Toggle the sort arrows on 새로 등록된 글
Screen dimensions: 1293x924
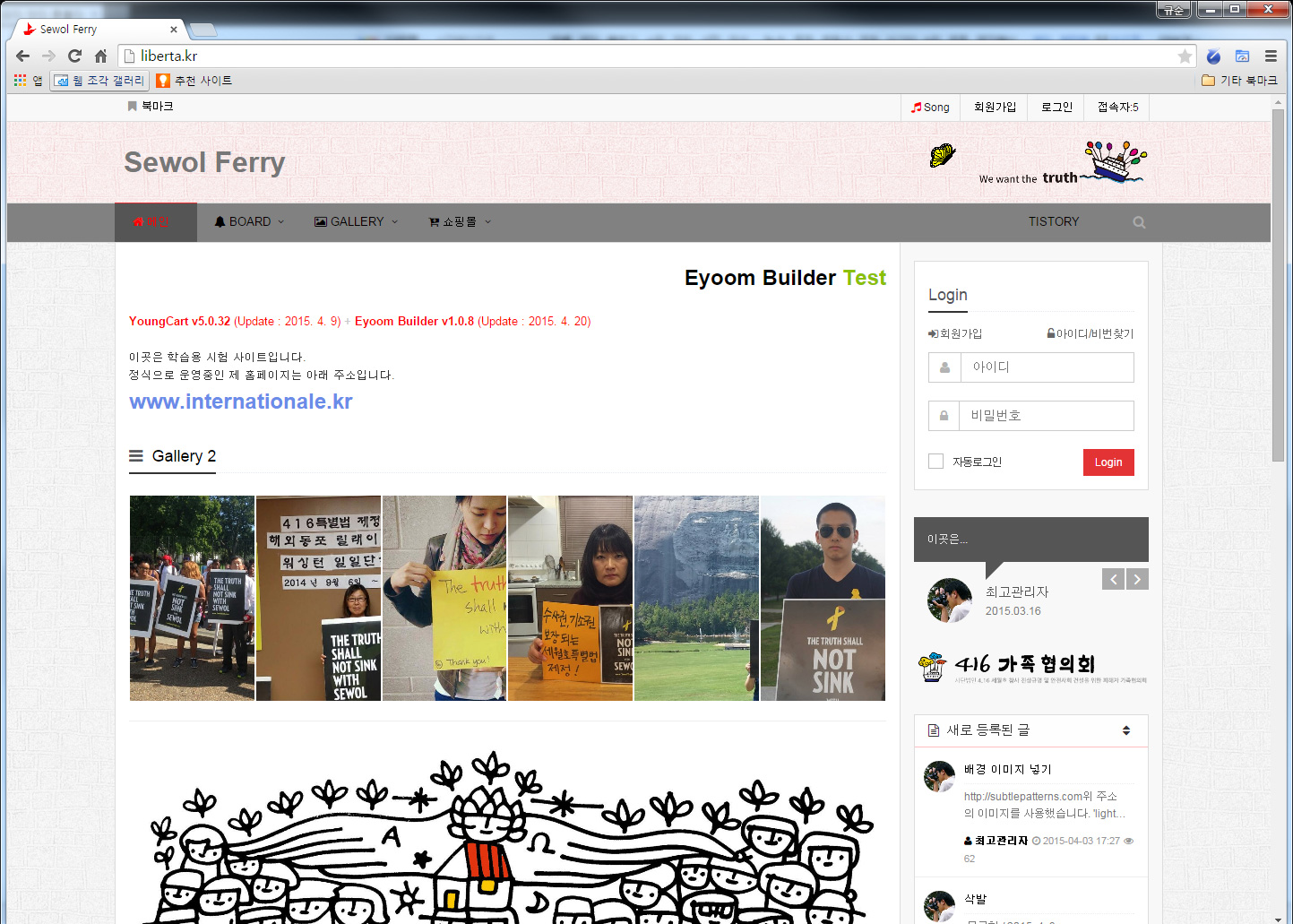[x=1126, y=730]
